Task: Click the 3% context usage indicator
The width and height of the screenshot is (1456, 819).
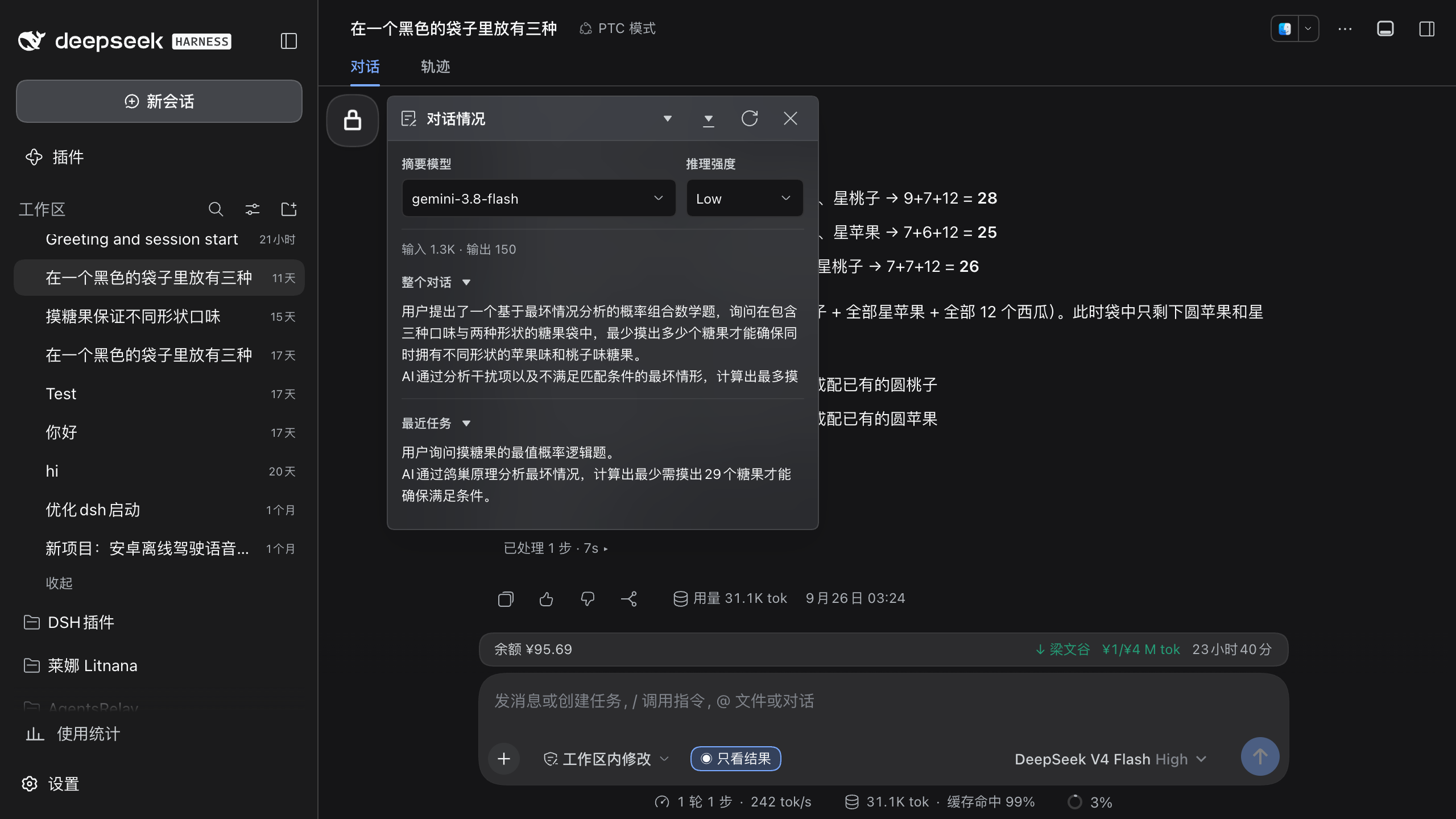Action: point(1090,802)
